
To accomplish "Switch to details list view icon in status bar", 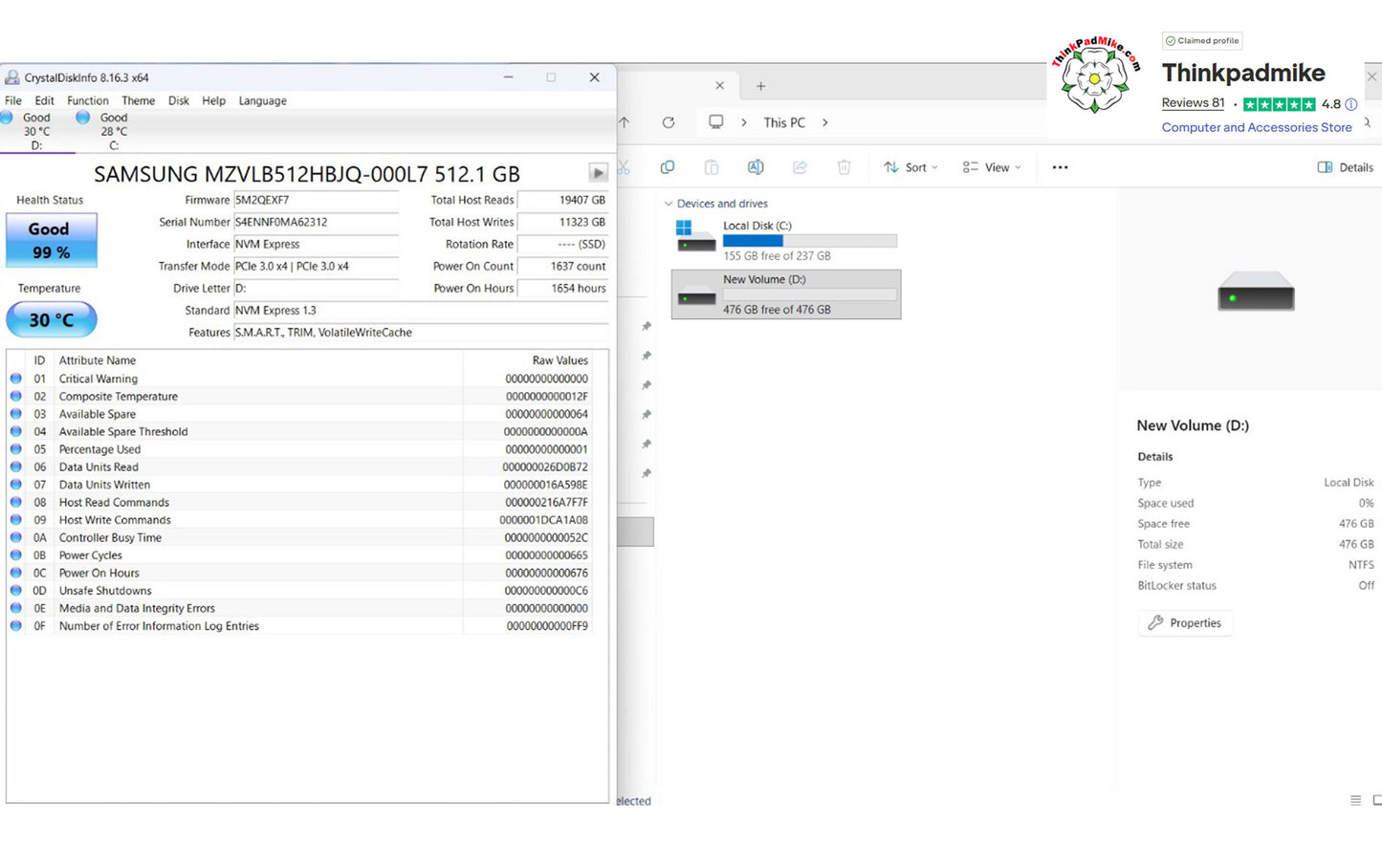I will click(x=1355, y=800).
